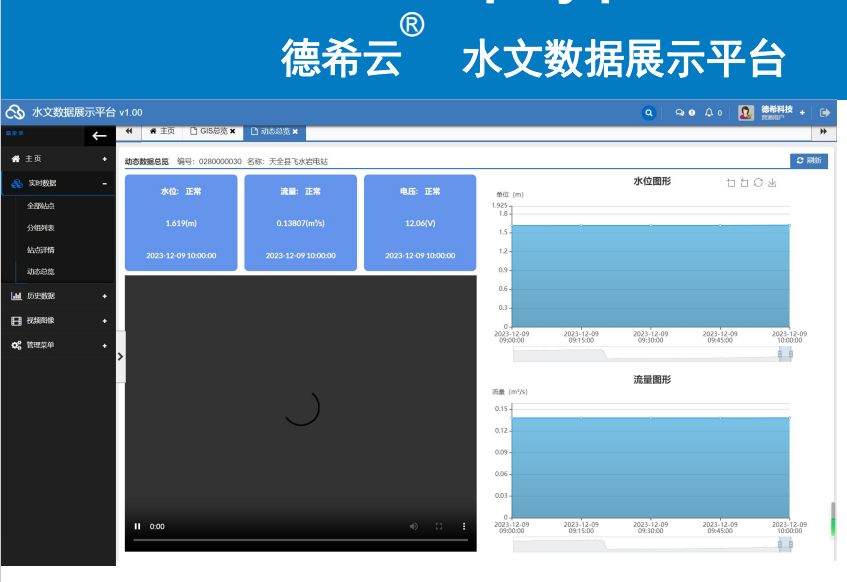Image resolution: width=847 pixels, height=582 pixels.
Task: Open the search icon in header
Action: (x=649, y=112)
